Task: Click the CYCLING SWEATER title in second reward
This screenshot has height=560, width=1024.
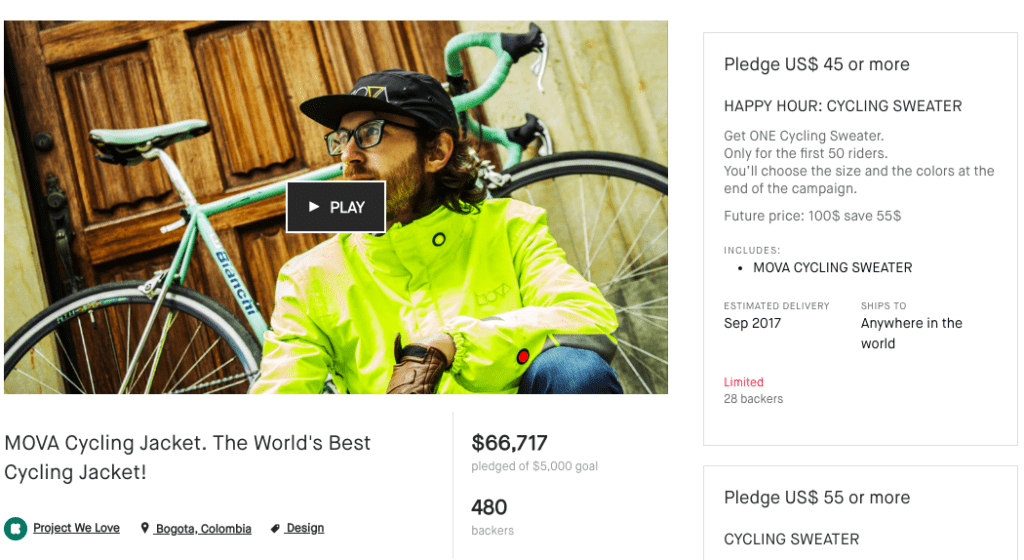Action: (x=791, y=539)
